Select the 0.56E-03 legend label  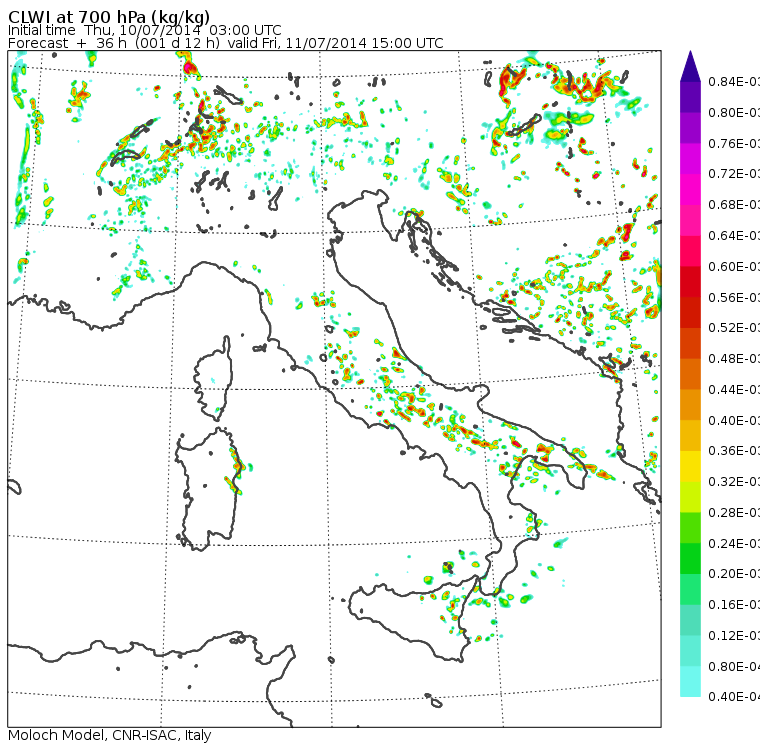click(734, 297)
